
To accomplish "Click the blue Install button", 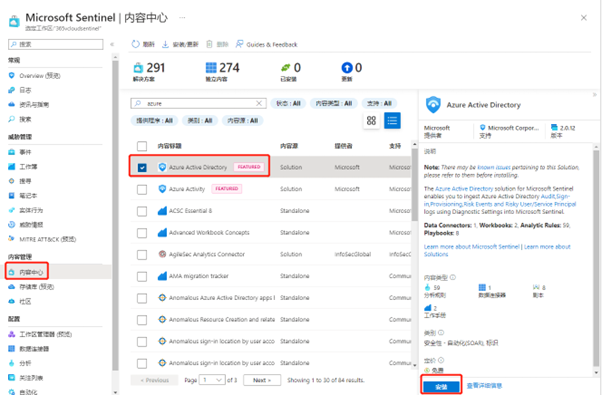I will [x=441, y=387].
